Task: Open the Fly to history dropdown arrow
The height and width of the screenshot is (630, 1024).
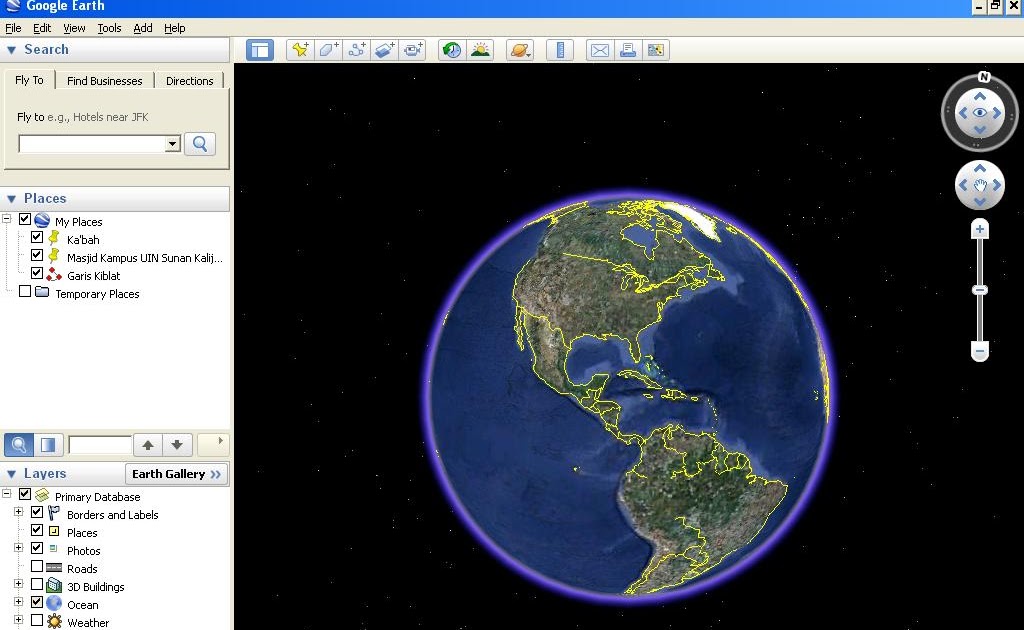Action: (x=172, y=144)
